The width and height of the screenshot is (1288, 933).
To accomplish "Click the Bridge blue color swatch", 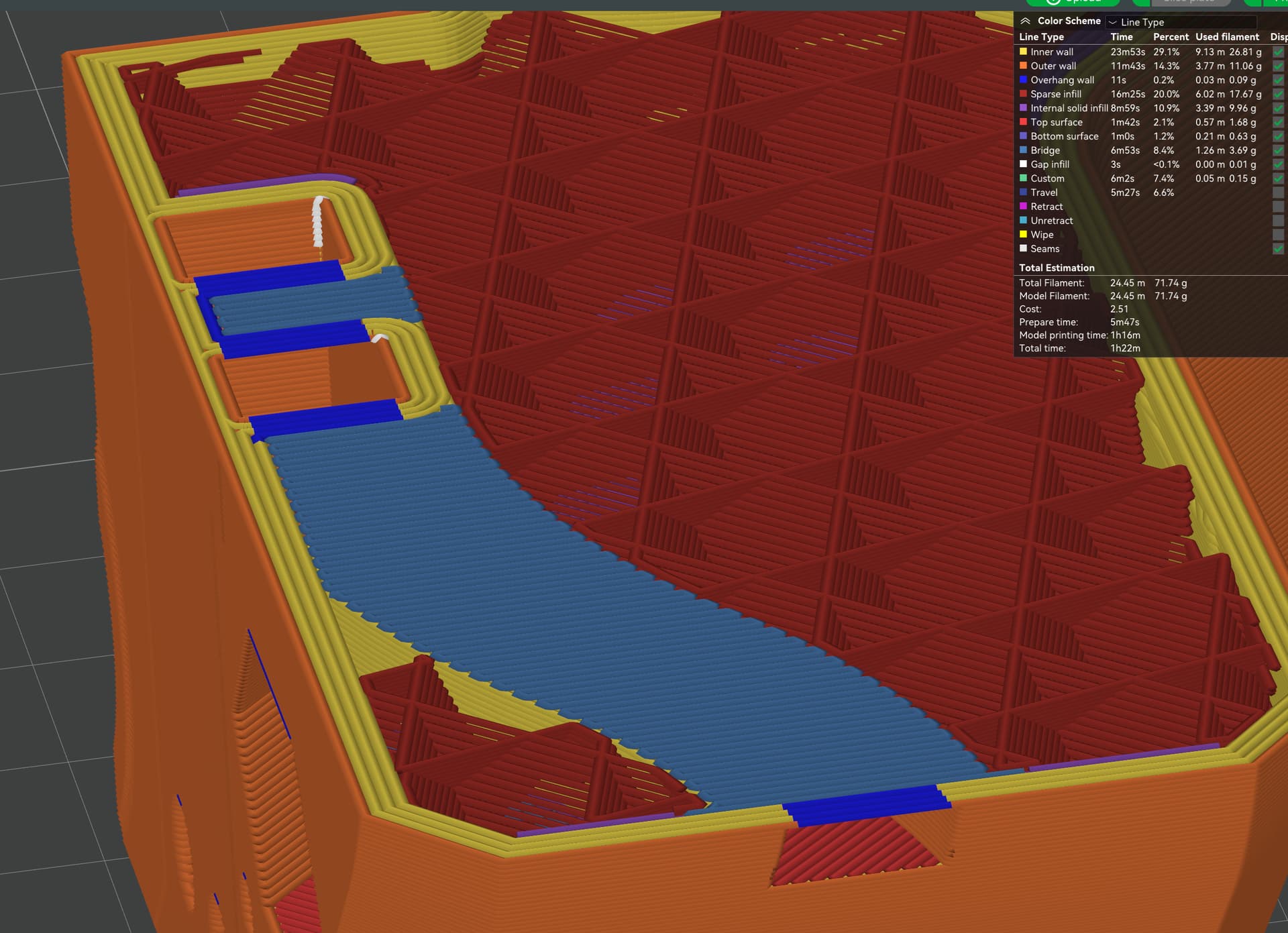I will pyautogui.click(x=1023, y=150).
